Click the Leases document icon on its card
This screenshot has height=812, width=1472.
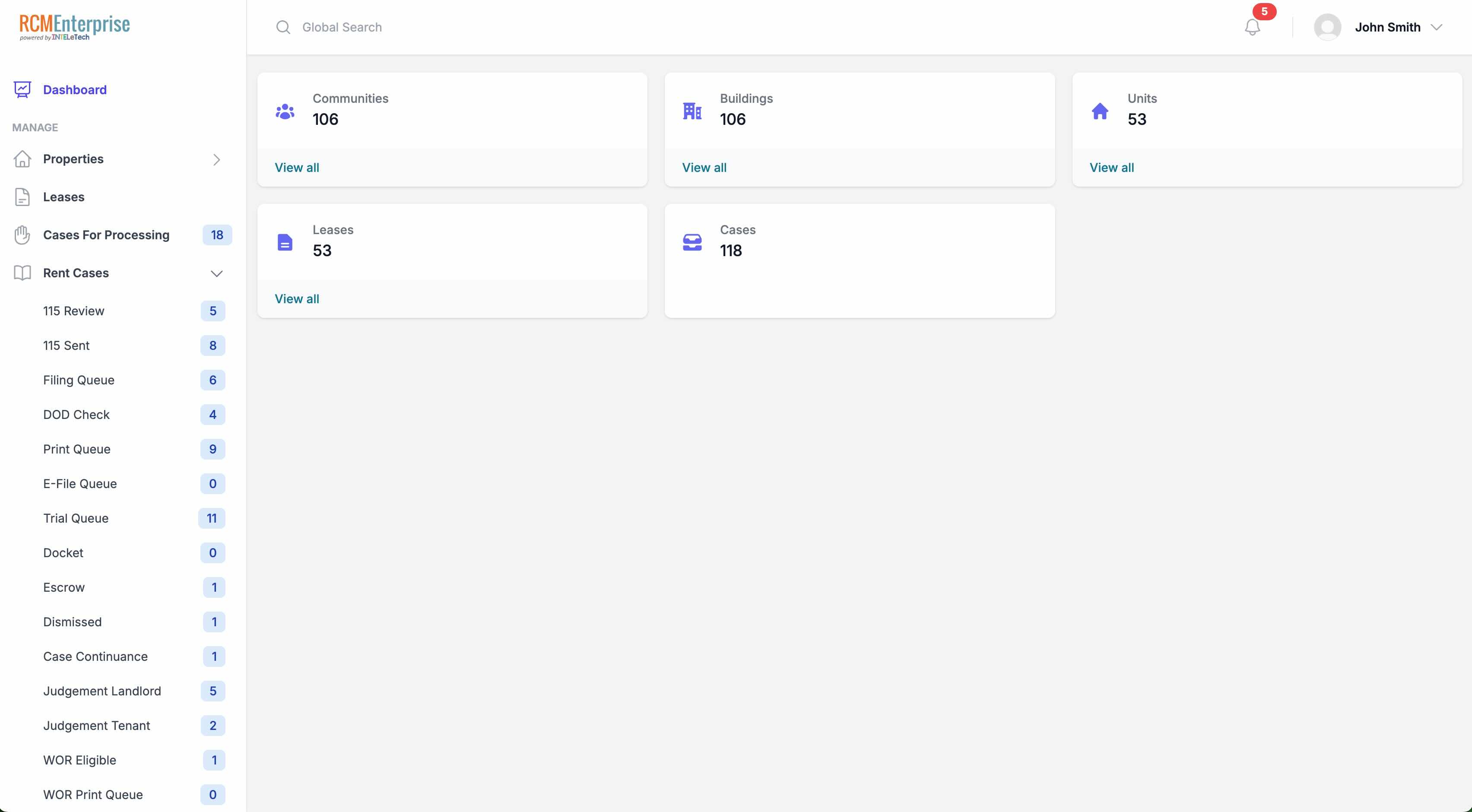click(x=285, y=242)
